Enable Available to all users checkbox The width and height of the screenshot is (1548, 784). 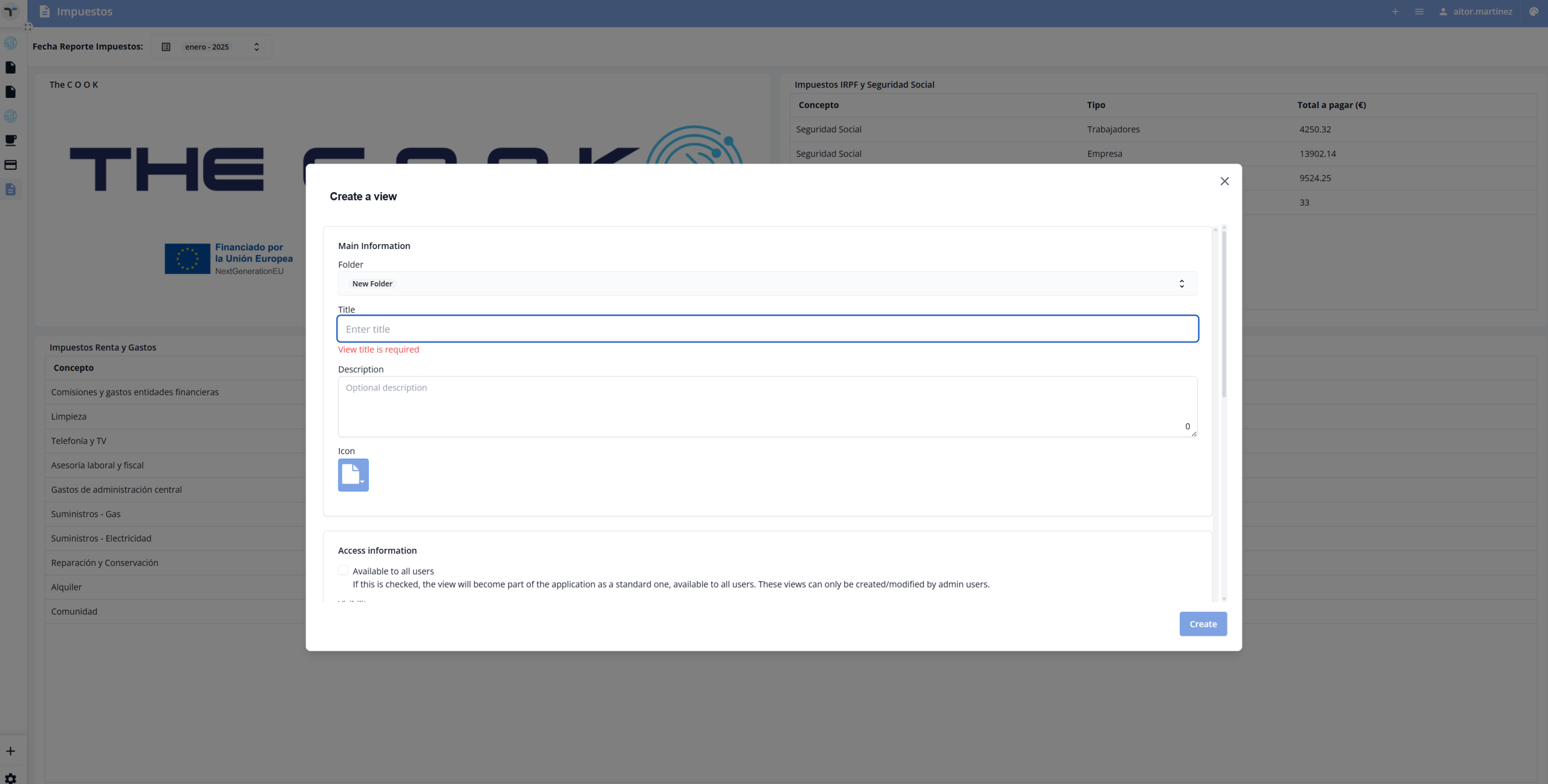coord(343,571)
